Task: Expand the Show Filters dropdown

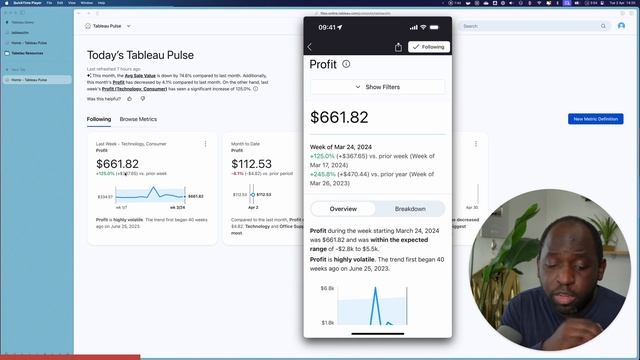Action: pyautogui.click(x=378, y=87)
